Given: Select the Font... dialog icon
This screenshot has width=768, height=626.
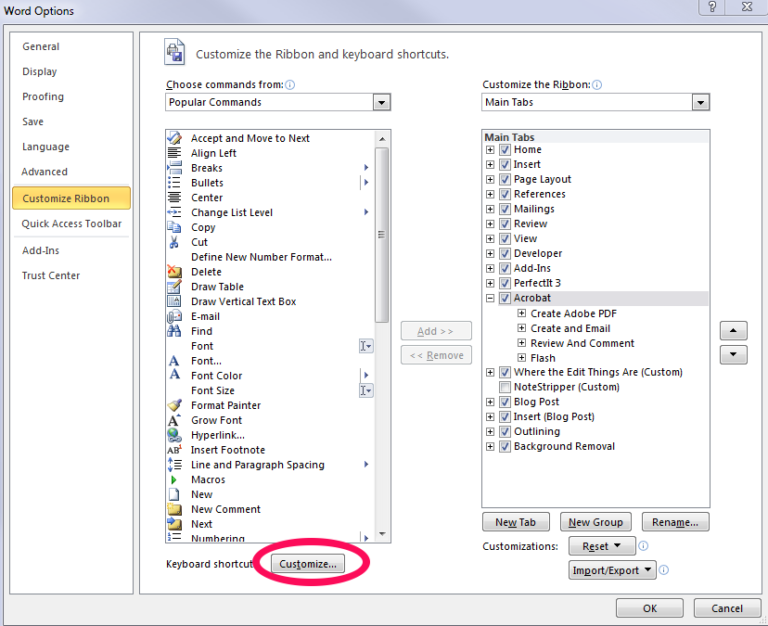Looking at the screenshot, I should pyautogui.click(x=174, y=361).
